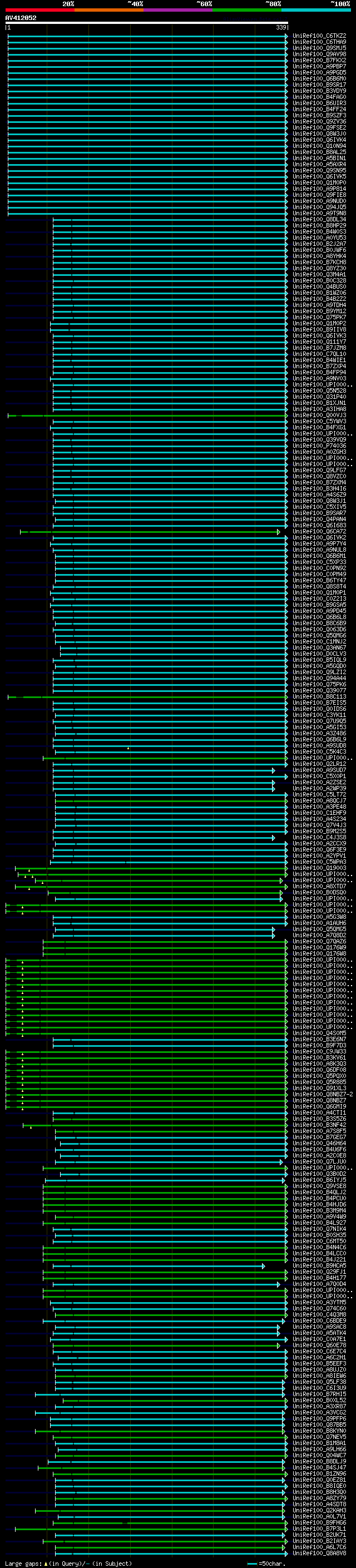Select the UniRef100_Q9FIE8 label
This screenshot has height=1568, width=356.
pos(319,195)
